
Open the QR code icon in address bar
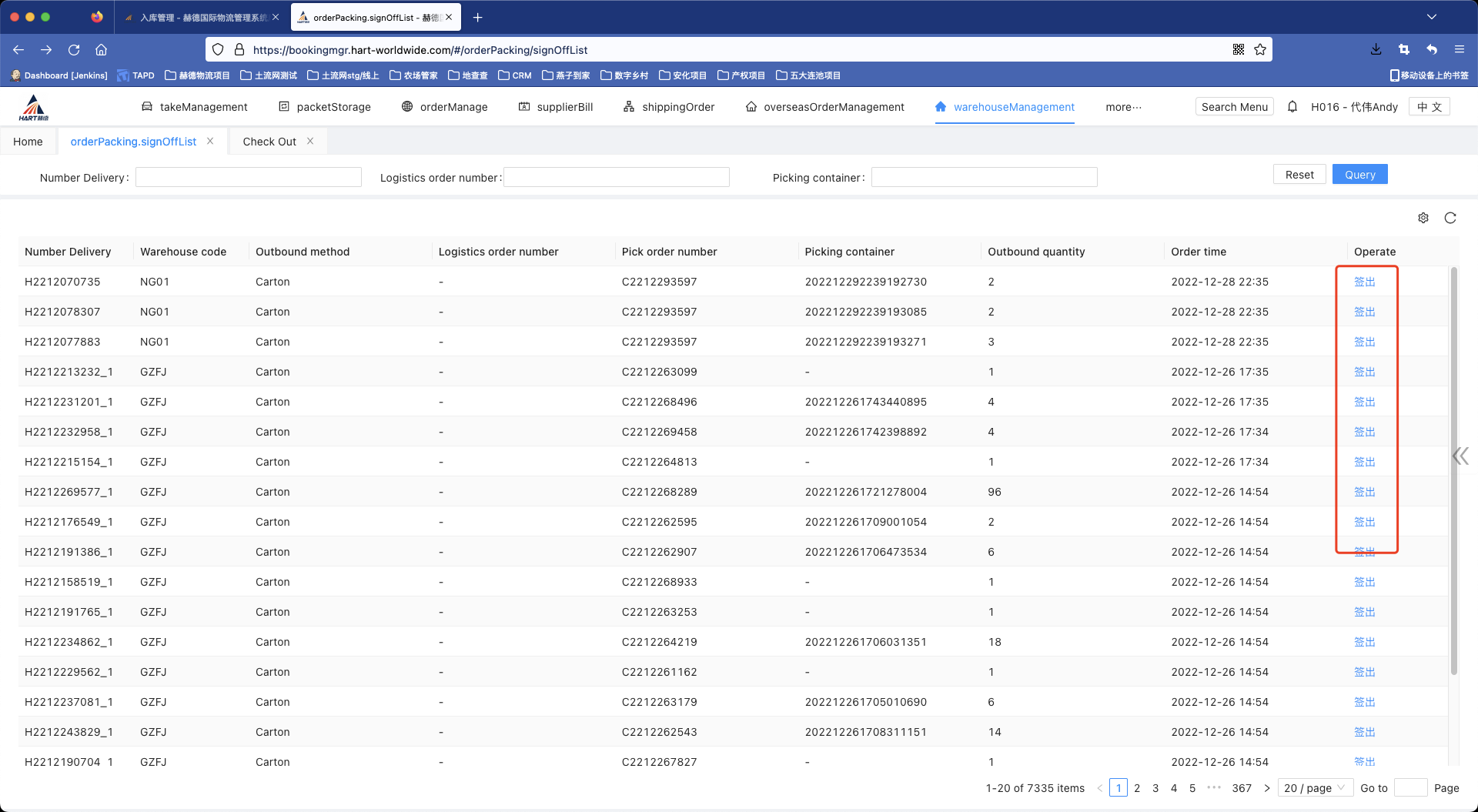point(1238,50)
